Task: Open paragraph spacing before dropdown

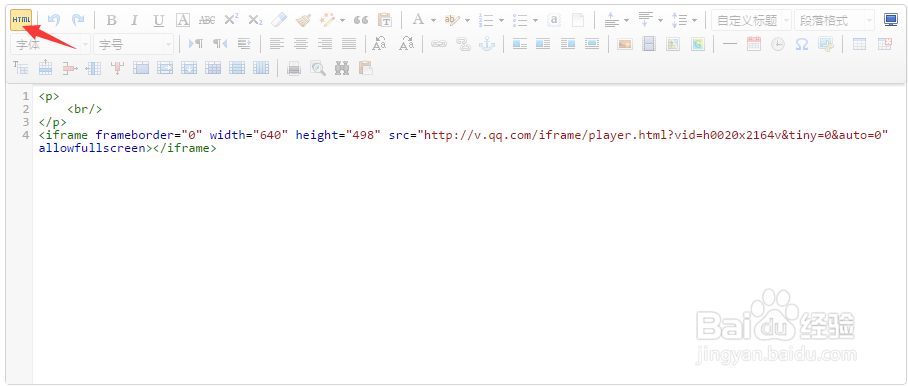Action: [x=627, y=21]
